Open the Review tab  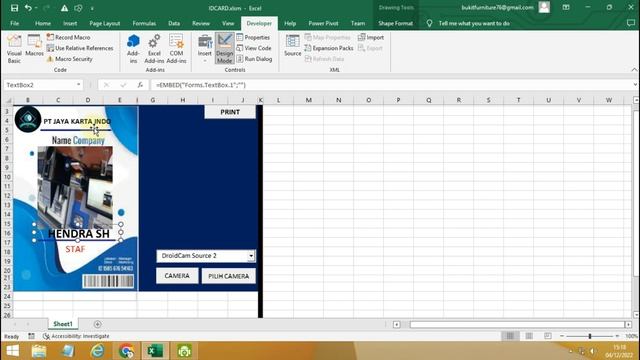click(201, 23)
